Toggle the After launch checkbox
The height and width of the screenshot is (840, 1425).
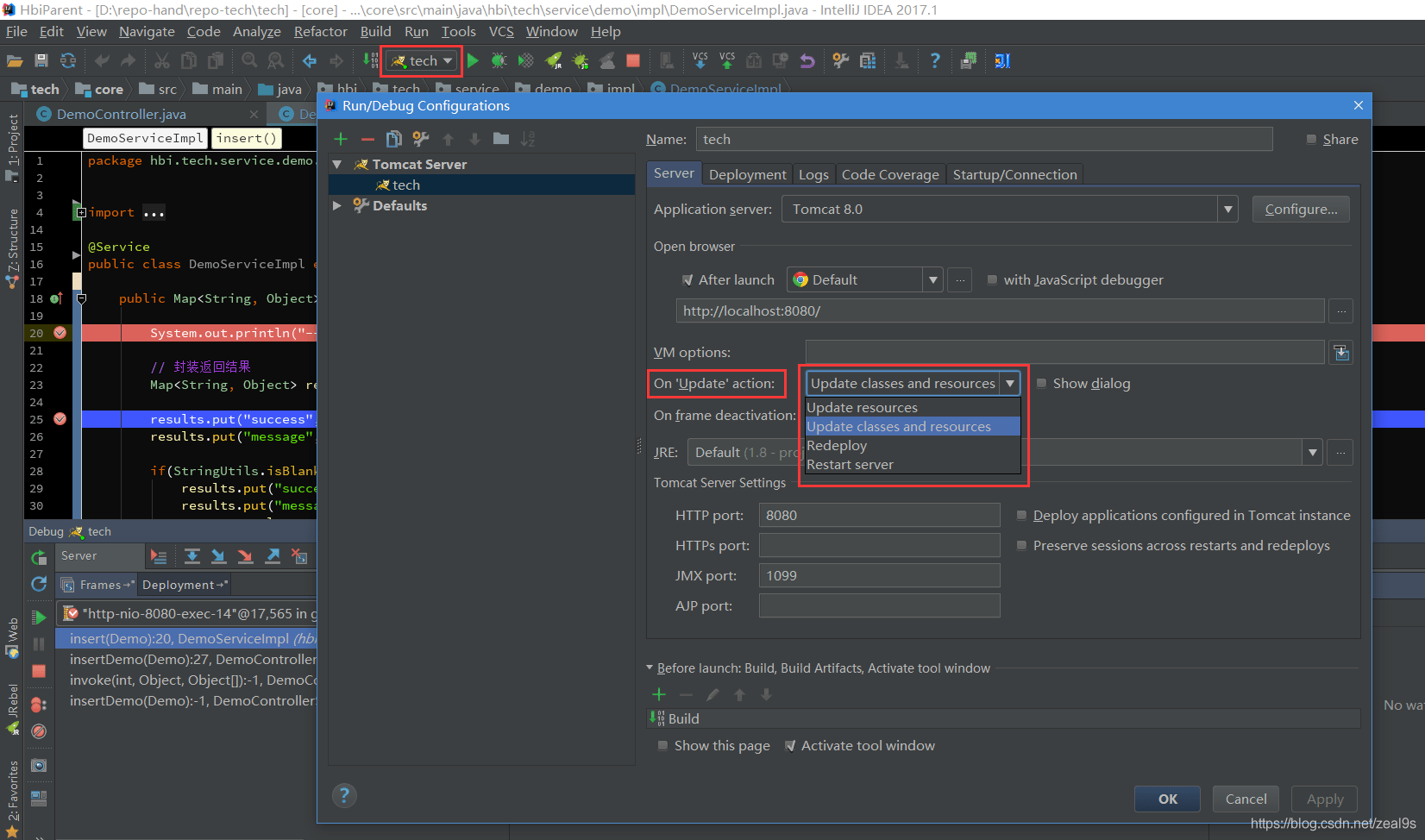(x=687, y=279)
